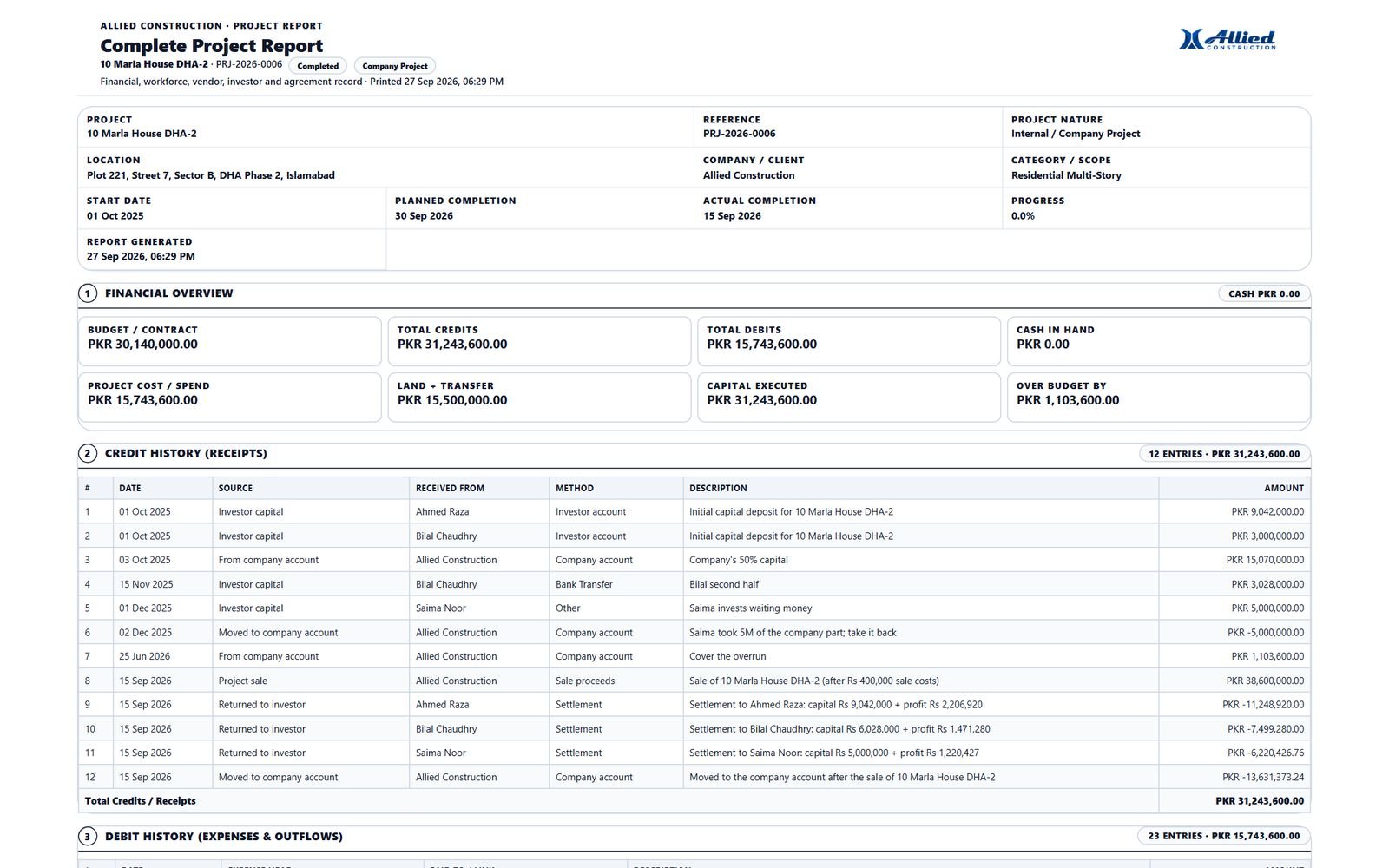Select the Land + Transfer card
The width and height of the screenshot is (1389, 868).
(539, 398)
